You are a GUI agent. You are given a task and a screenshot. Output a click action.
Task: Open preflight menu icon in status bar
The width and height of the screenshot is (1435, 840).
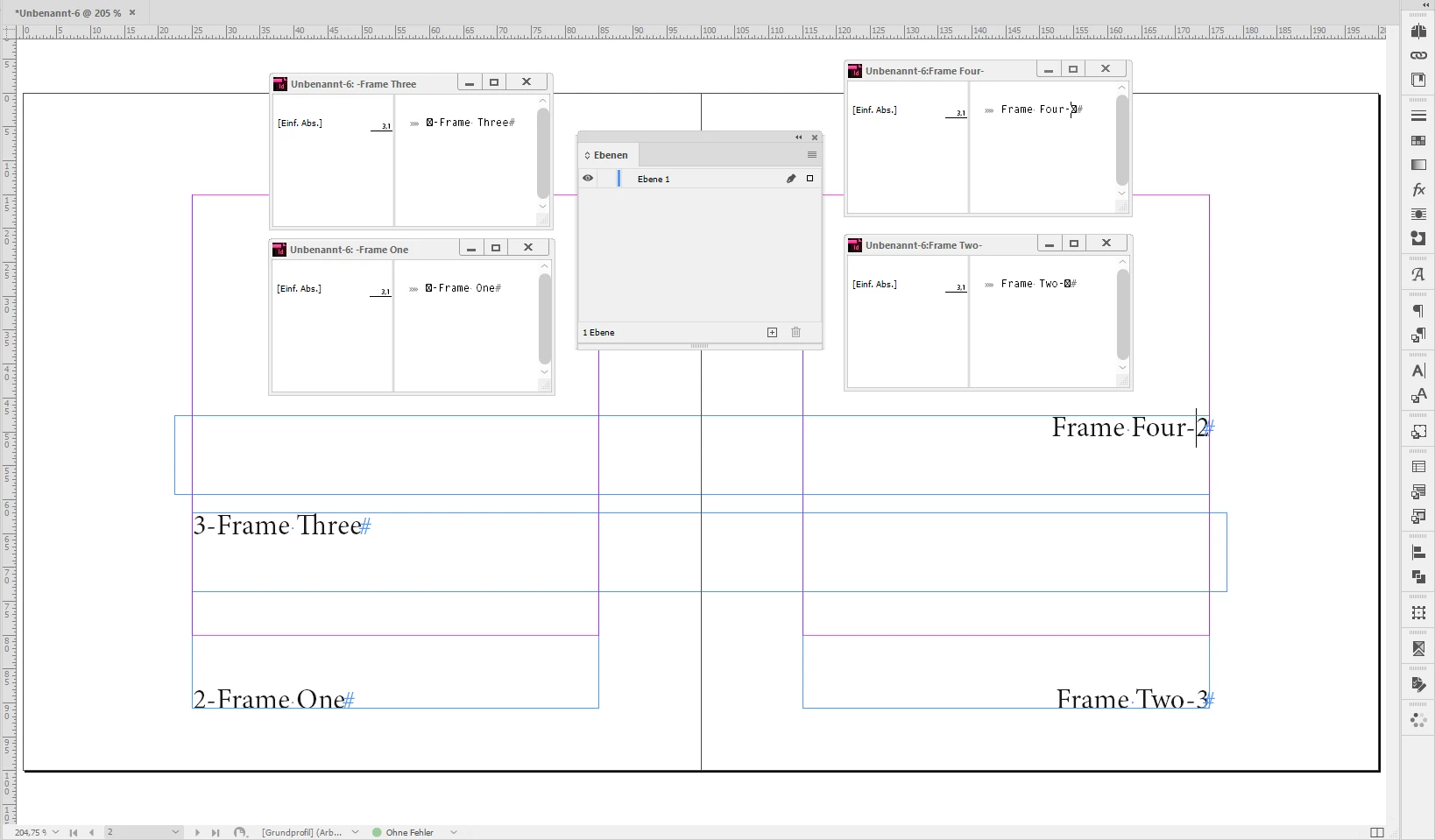pyautogui.click(x=239, y=832)
